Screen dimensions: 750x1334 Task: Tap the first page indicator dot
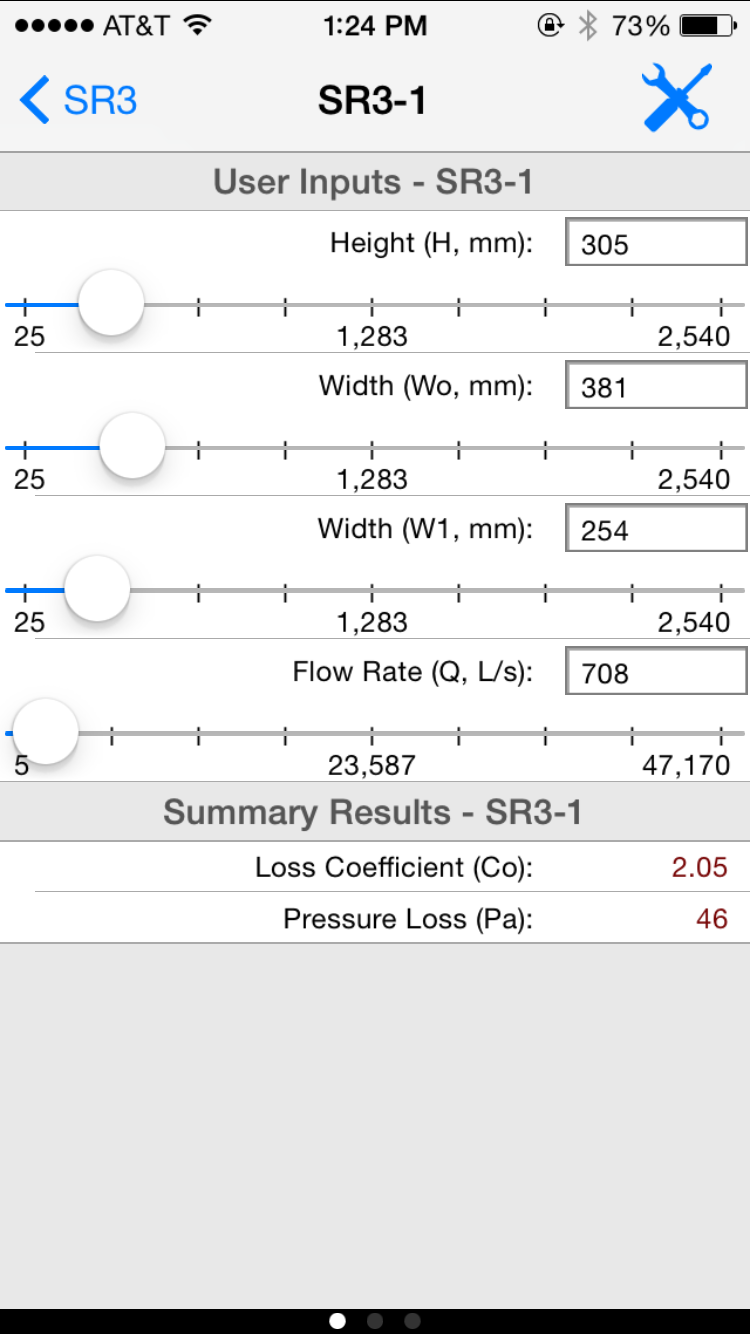pos(338,1321)
